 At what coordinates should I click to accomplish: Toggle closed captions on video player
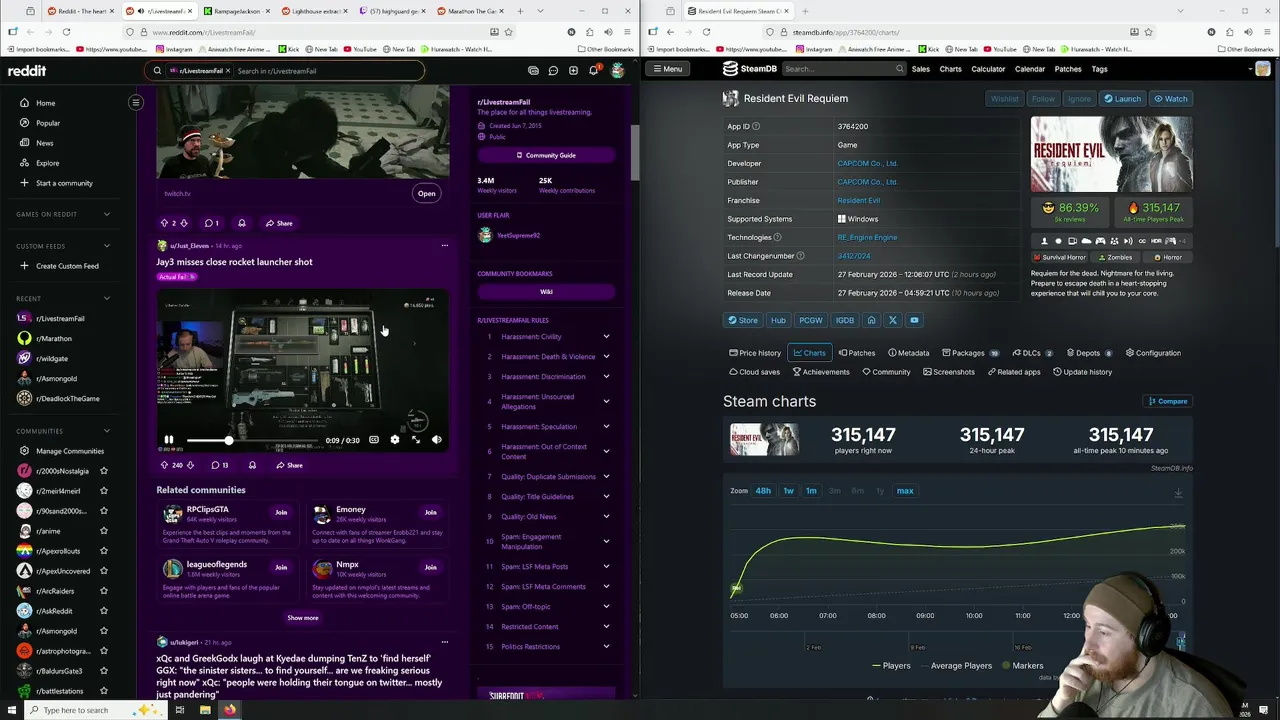coord(374,440)
